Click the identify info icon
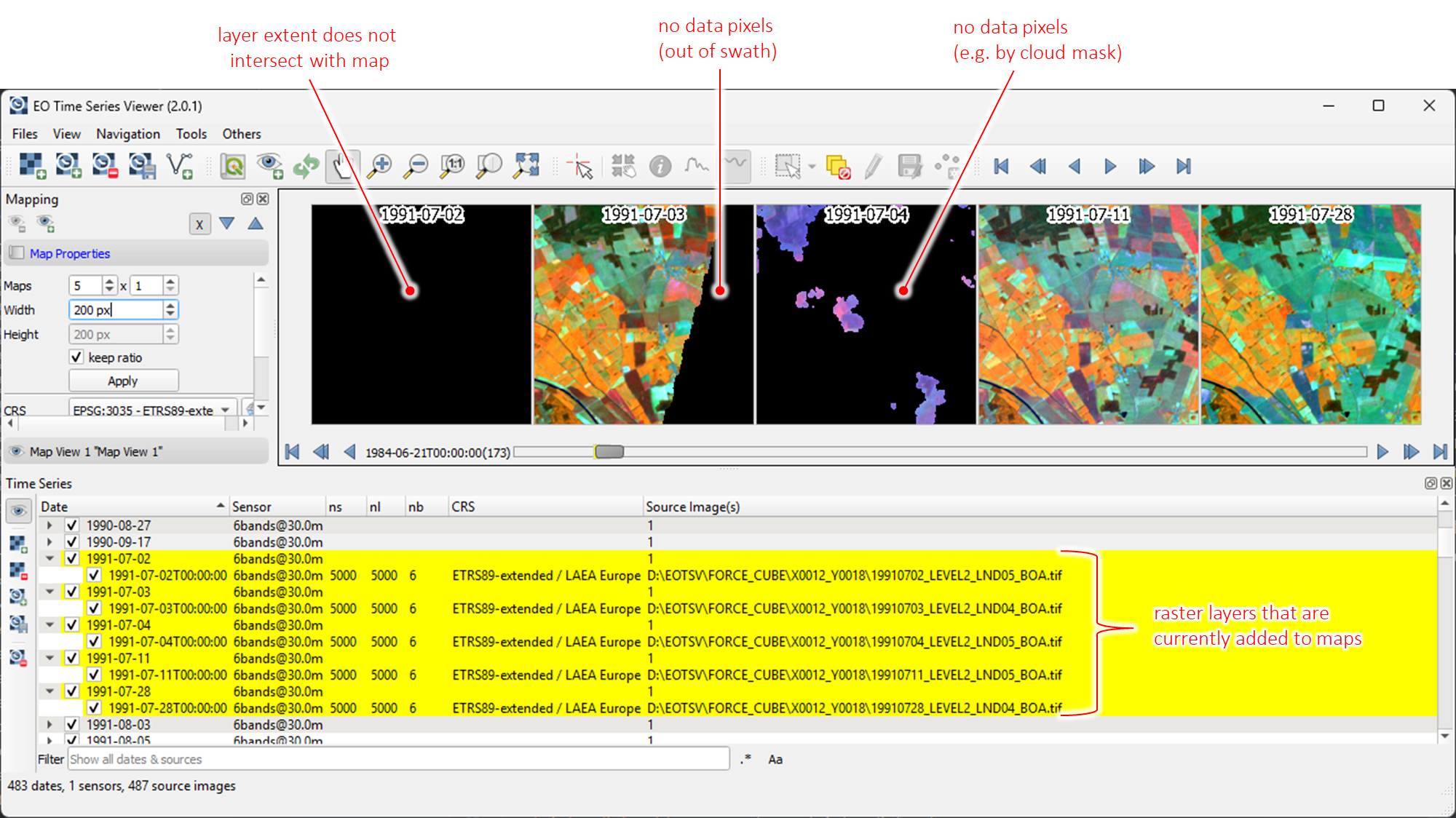The width and height of the screenshot is (1456, 818). (x=660, y=166)
